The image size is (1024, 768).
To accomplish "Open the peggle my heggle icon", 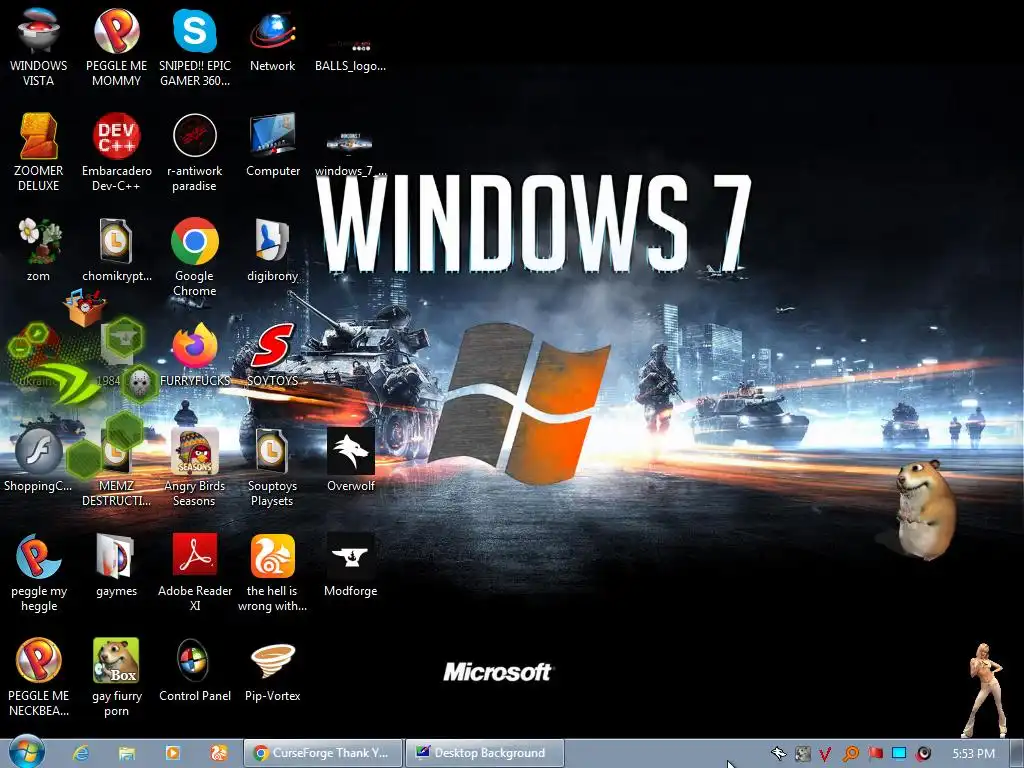I will tap(39, 573).
